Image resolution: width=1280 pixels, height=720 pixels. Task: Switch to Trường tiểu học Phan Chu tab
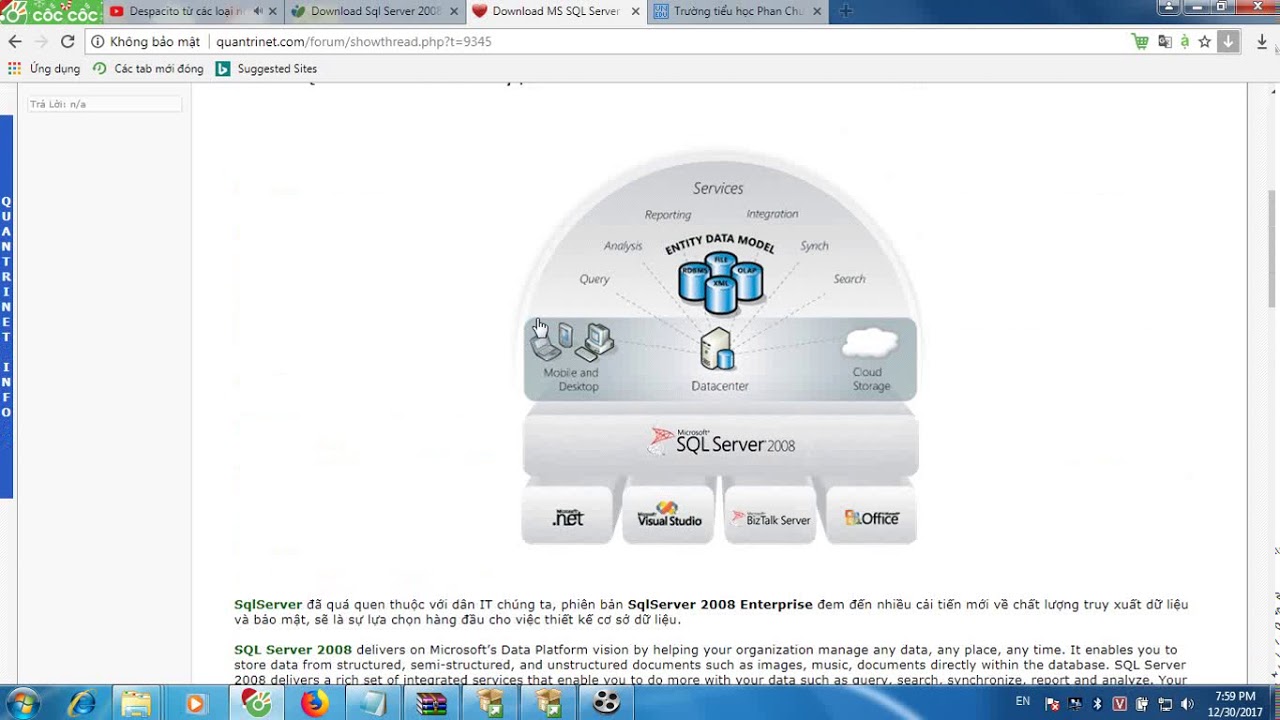tap(738, 11)
